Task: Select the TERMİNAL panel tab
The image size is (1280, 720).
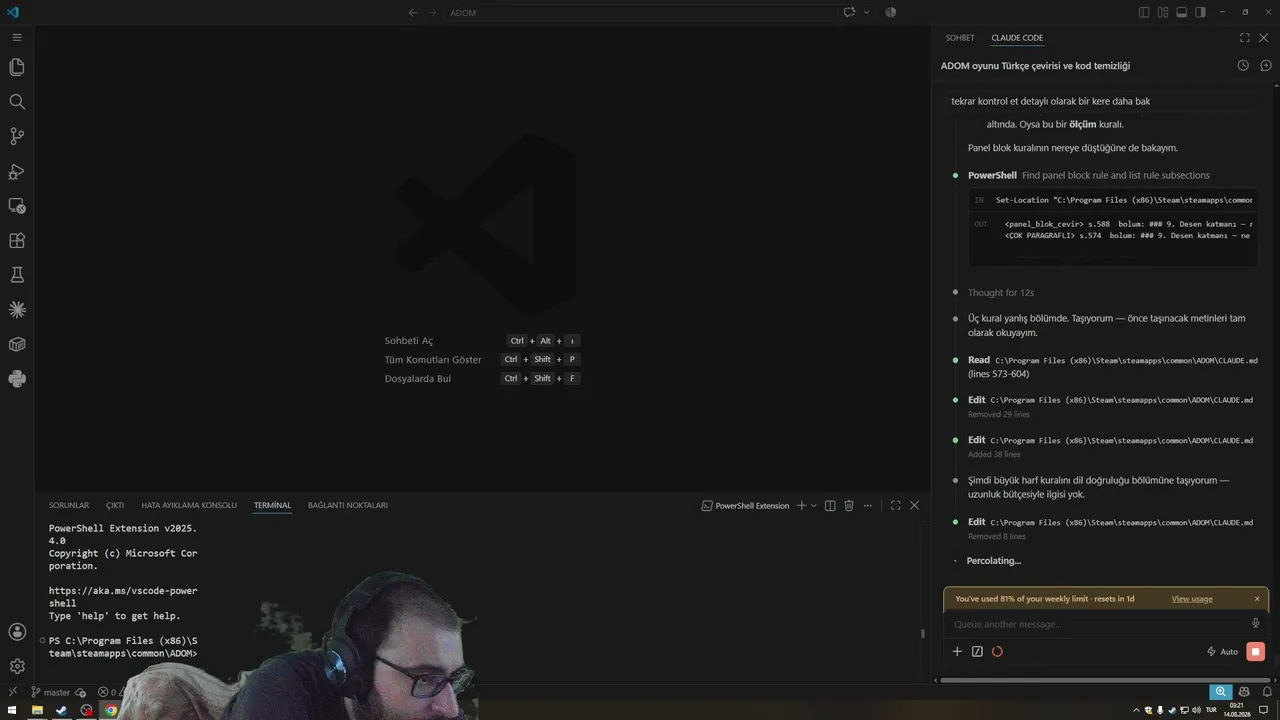Action: [272, 506]
